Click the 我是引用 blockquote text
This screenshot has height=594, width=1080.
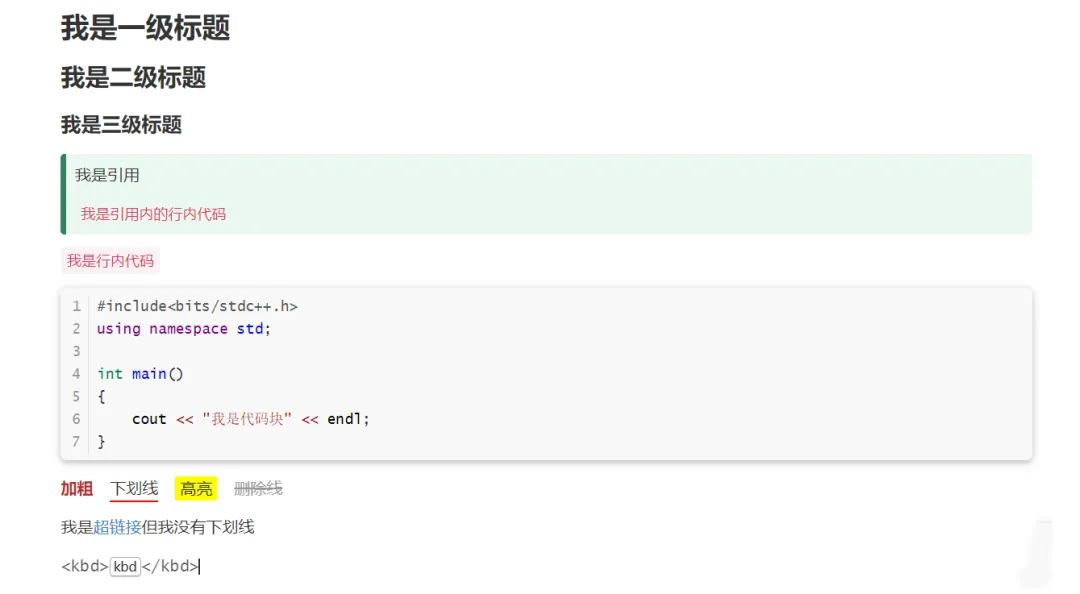(107, 175)
